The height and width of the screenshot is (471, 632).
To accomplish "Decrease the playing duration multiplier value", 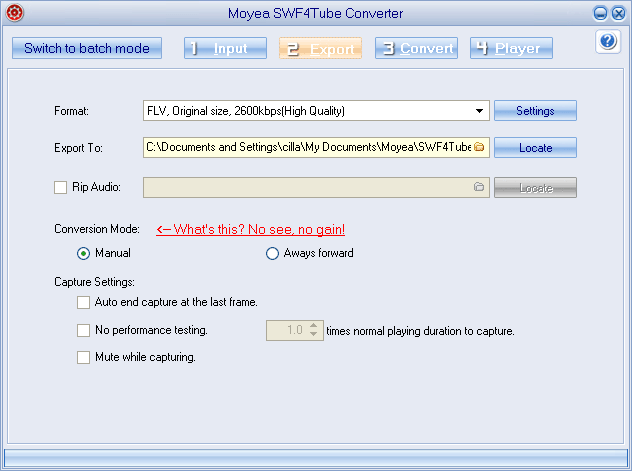I will tap(314, 334).
